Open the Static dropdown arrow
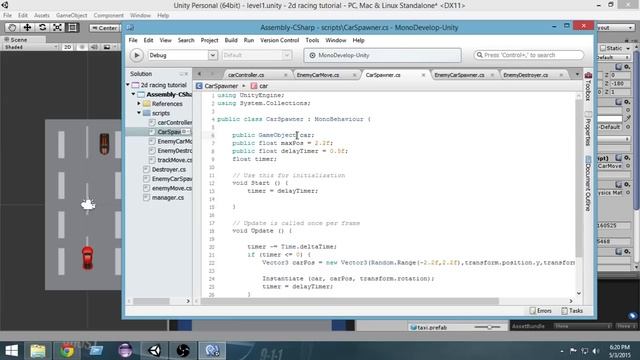 [x=628, y=48]
